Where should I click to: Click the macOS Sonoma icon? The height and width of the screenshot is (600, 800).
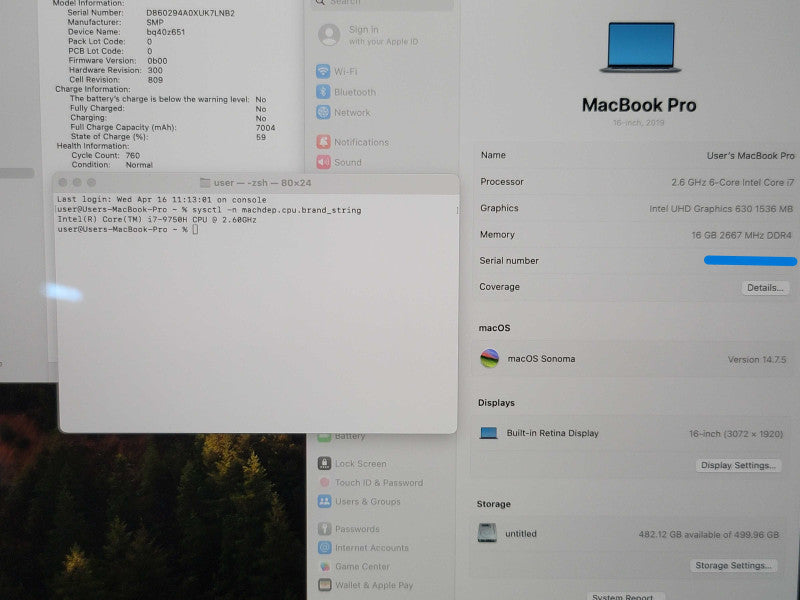click(x=489, y=359)
